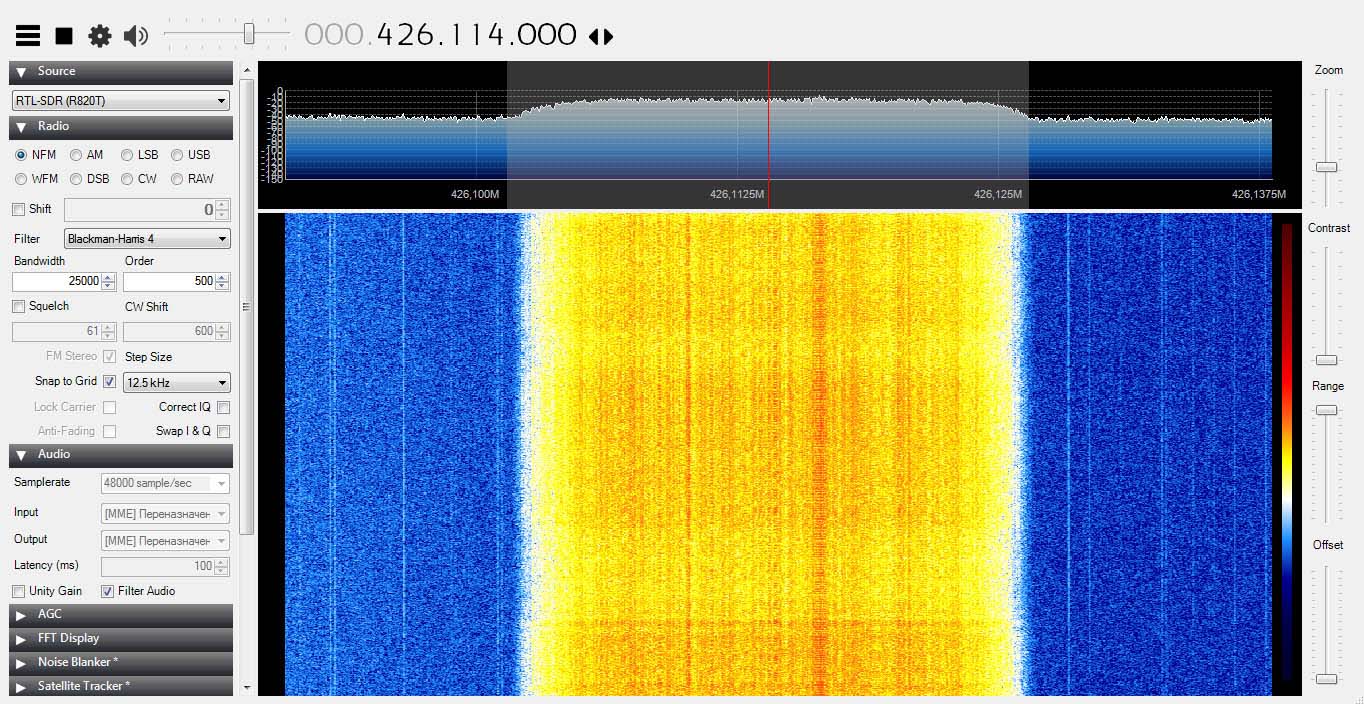This screenshot has width=1364, height=704.
Task: Enable the Squelch checkbox
Action: point(19,307)
